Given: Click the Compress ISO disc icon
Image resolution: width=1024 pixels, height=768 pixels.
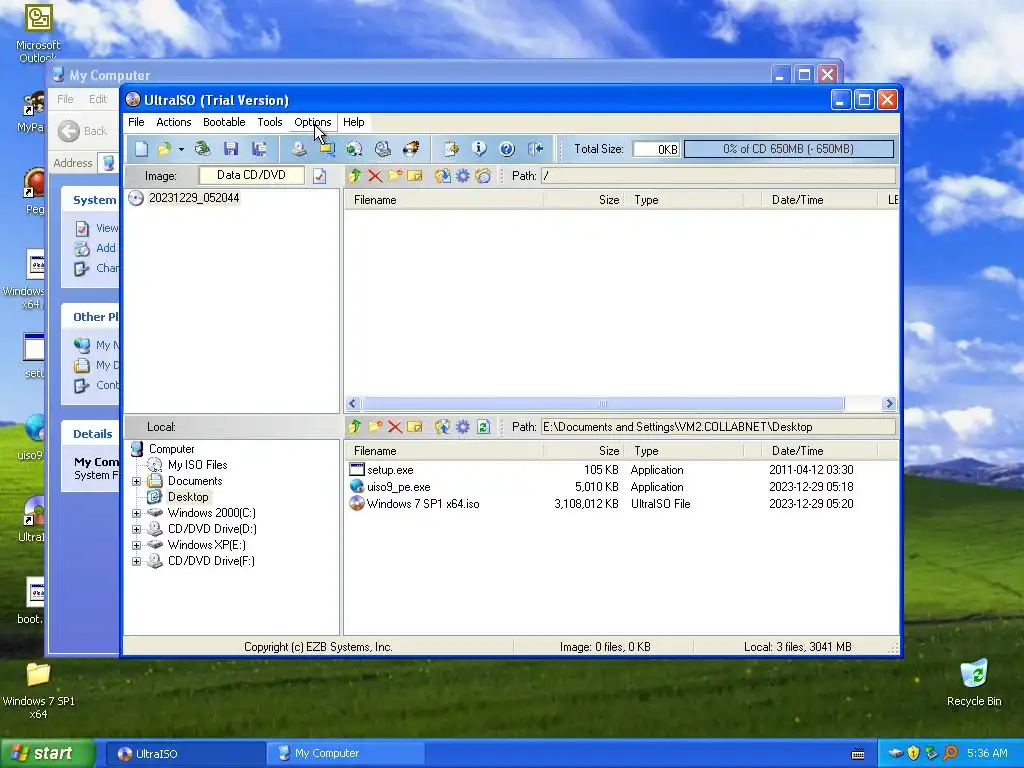Looking at the screenshot, I should point(355,149).
